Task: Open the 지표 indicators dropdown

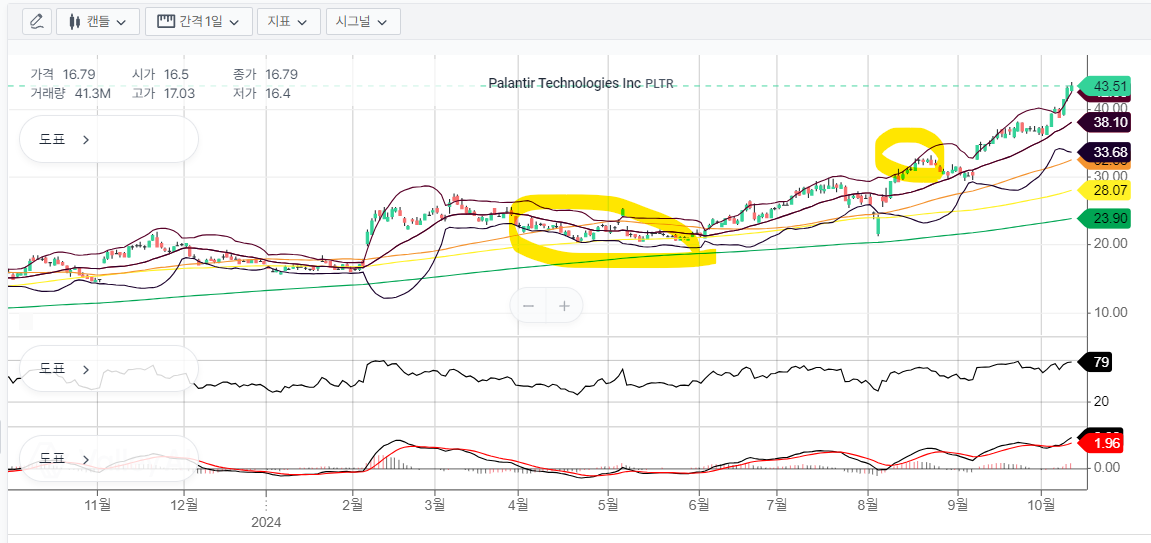Action: click(288, 21)
